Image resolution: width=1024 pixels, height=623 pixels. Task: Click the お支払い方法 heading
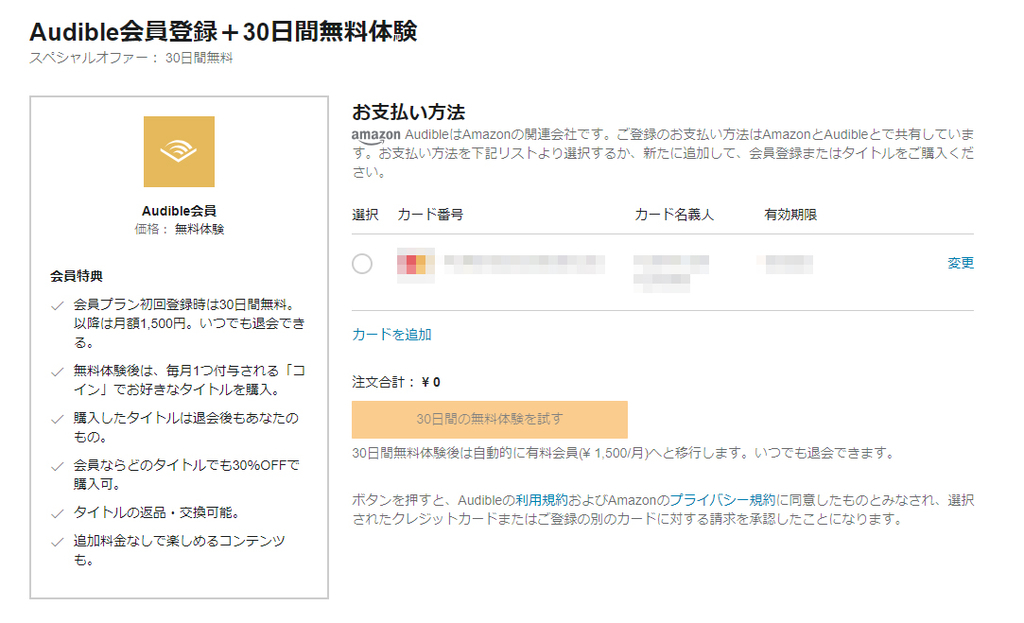409,112
